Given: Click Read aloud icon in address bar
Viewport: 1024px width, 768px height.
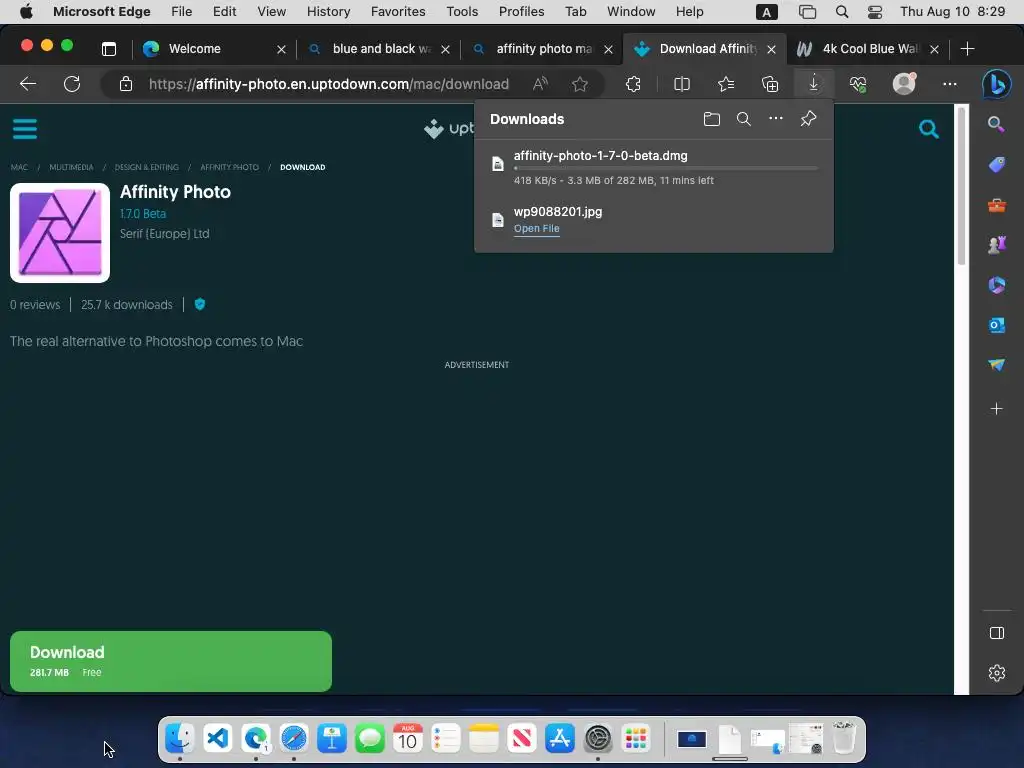Looking at the screenshot, I should click(540, 84).
